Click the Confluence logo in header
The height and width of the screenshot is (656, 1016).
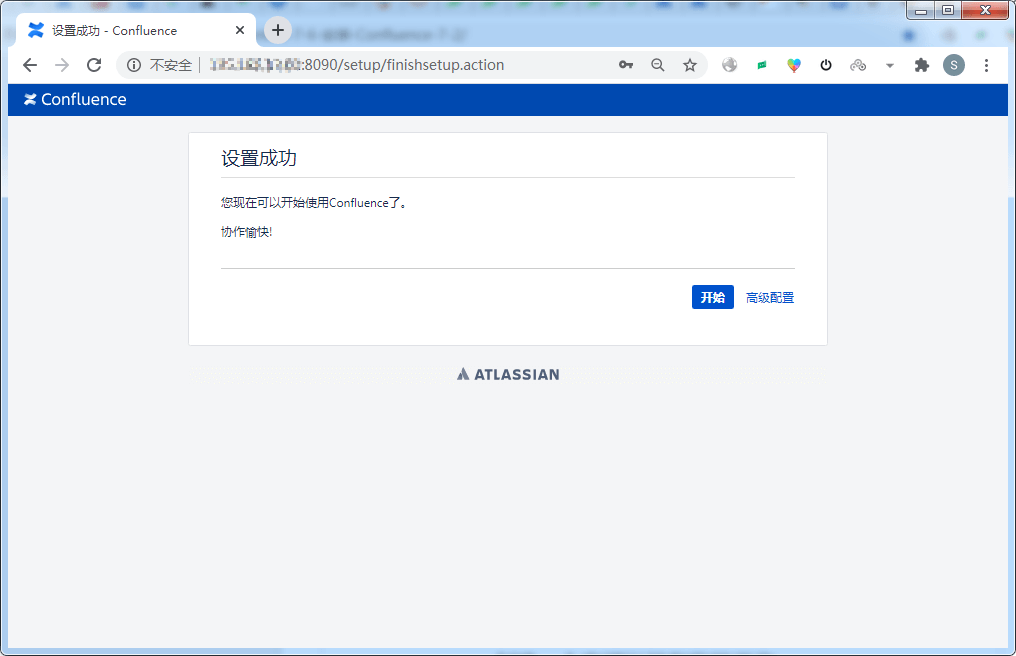75,99
